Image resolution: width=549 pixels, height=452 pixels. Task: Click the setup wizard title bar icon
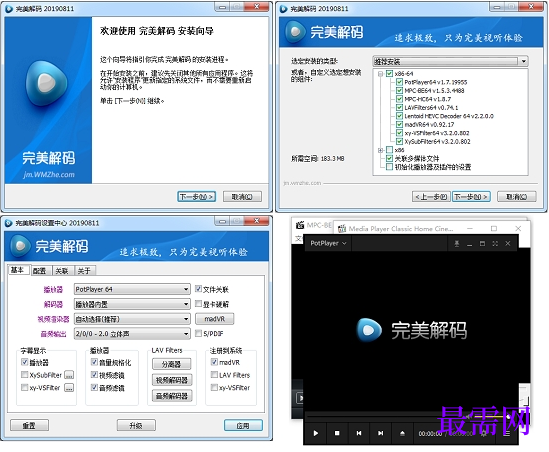9,8
